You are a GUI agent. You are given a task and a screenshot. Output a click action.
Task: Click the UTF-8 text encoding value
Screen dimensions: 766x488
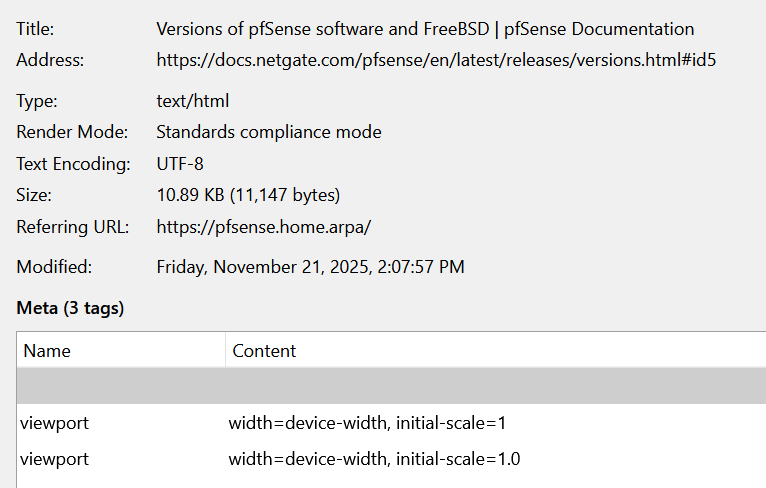tap(180, 164)
